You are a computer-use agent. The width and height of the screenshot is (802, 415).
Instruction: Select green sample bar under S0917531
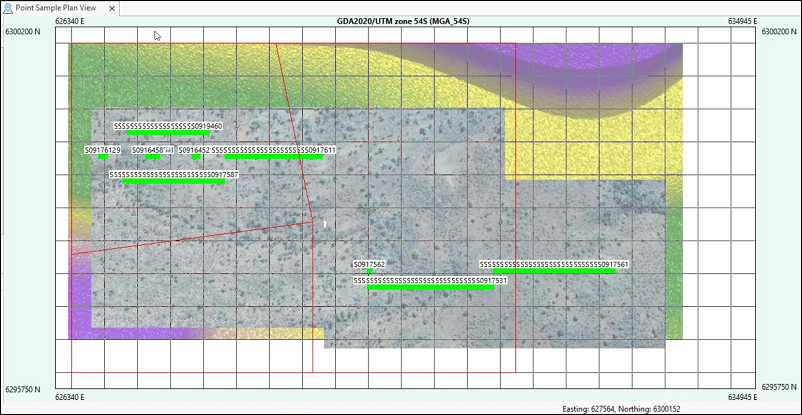(x=431, y=288)
